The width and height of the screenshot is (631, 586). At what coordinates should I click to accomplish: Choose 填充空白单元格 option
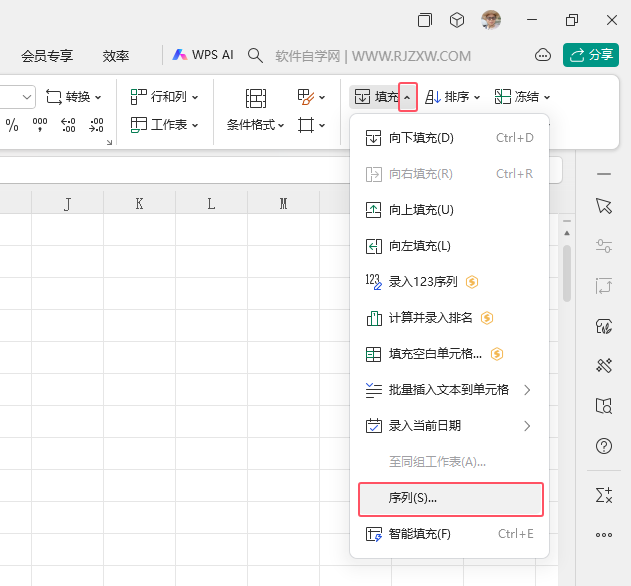[x=450, y=354]
